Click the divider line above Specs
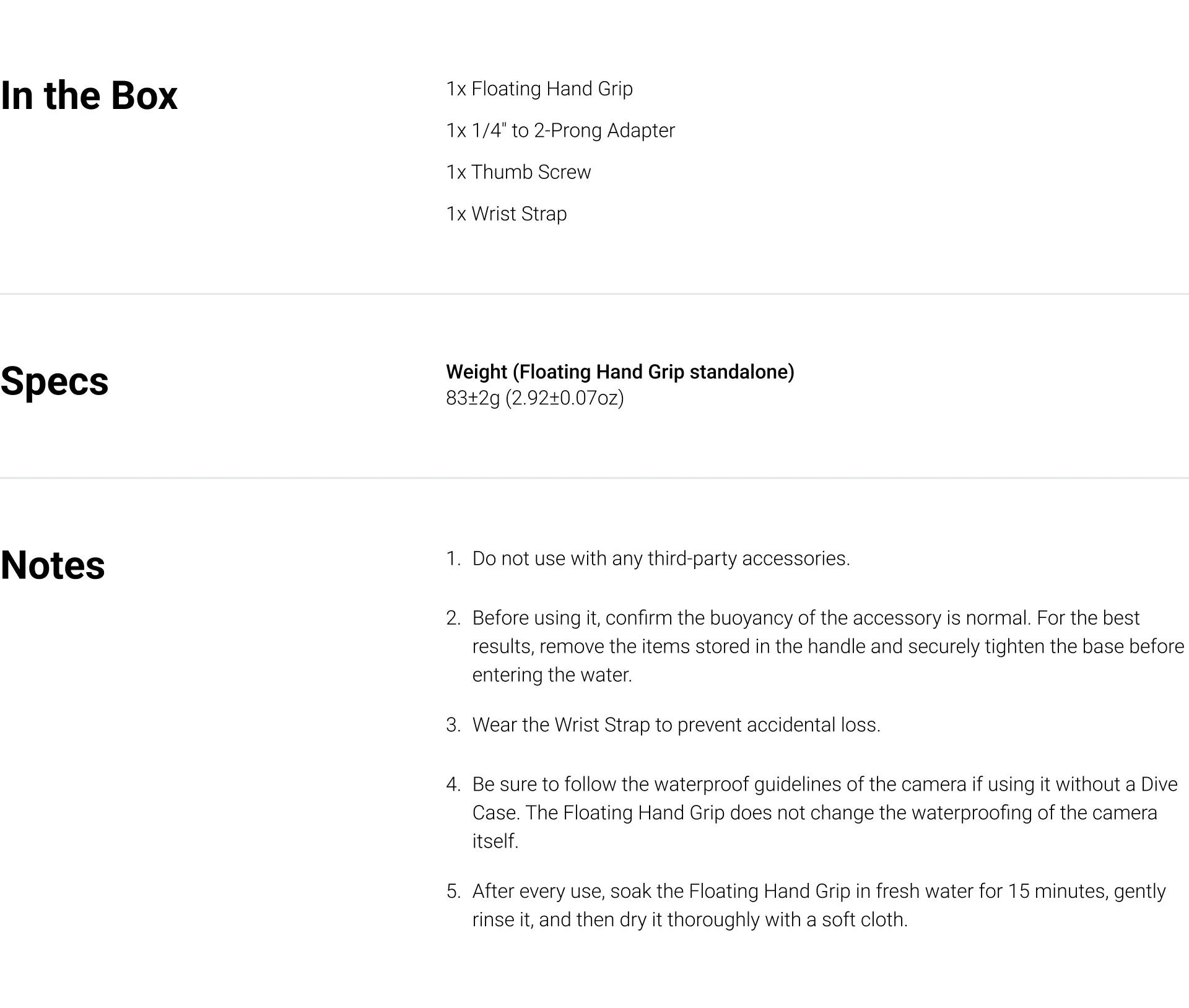This screenshot has height=1008, width=1189. [x=594, y=294]
